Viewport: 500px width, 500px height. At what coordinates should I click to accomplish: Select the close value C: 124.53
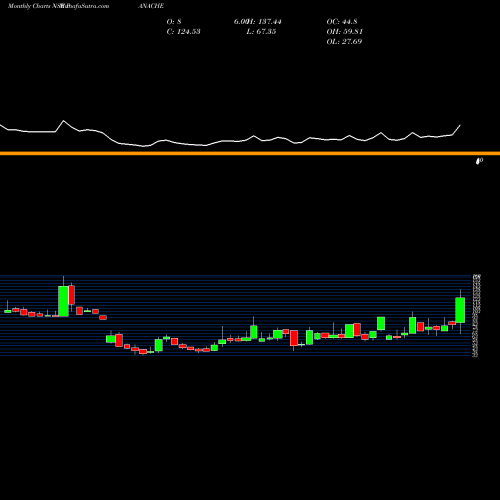[x=183, y=31]
